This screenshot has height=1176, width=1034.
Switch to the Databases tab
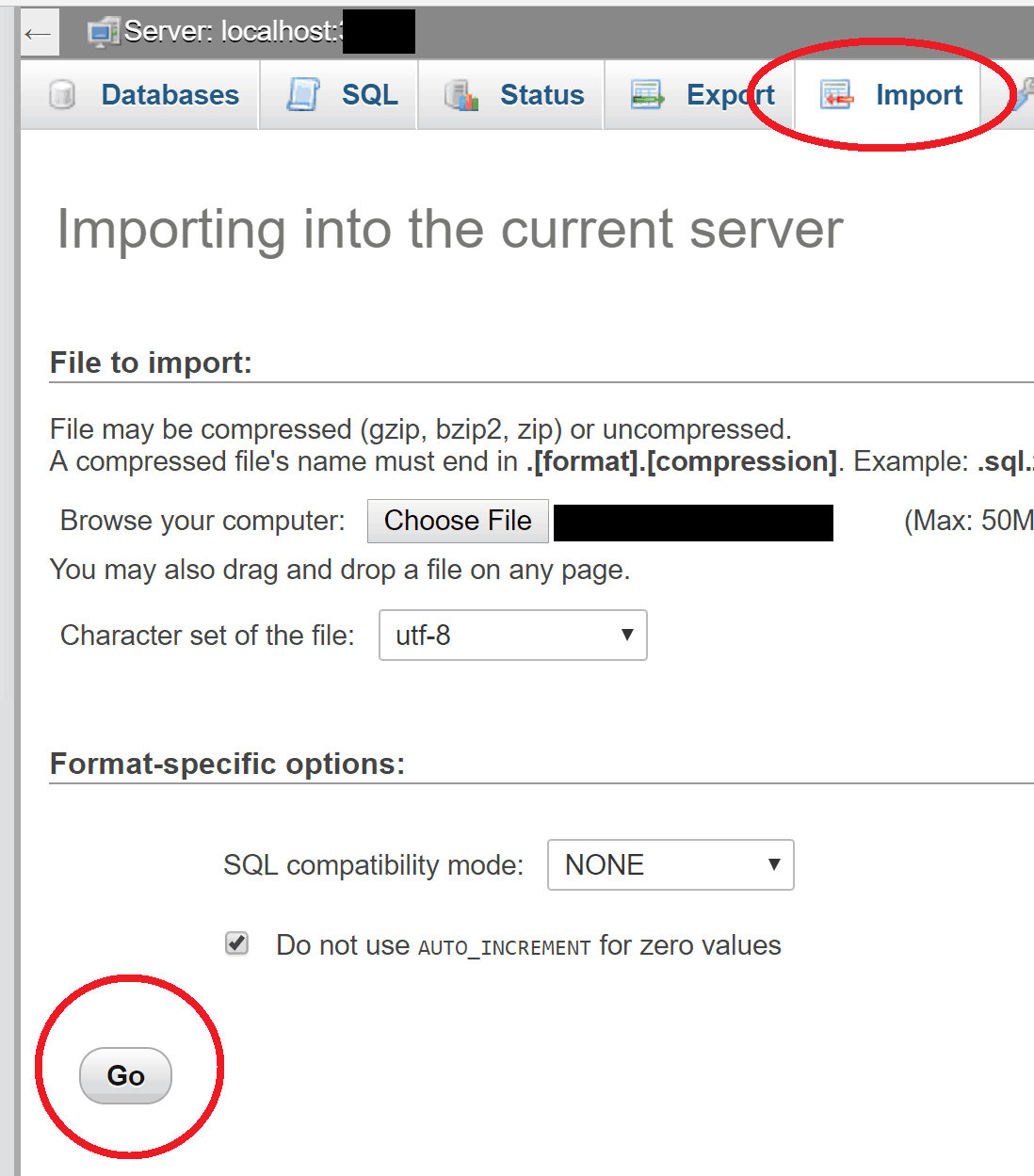click(x=170, y=95)
